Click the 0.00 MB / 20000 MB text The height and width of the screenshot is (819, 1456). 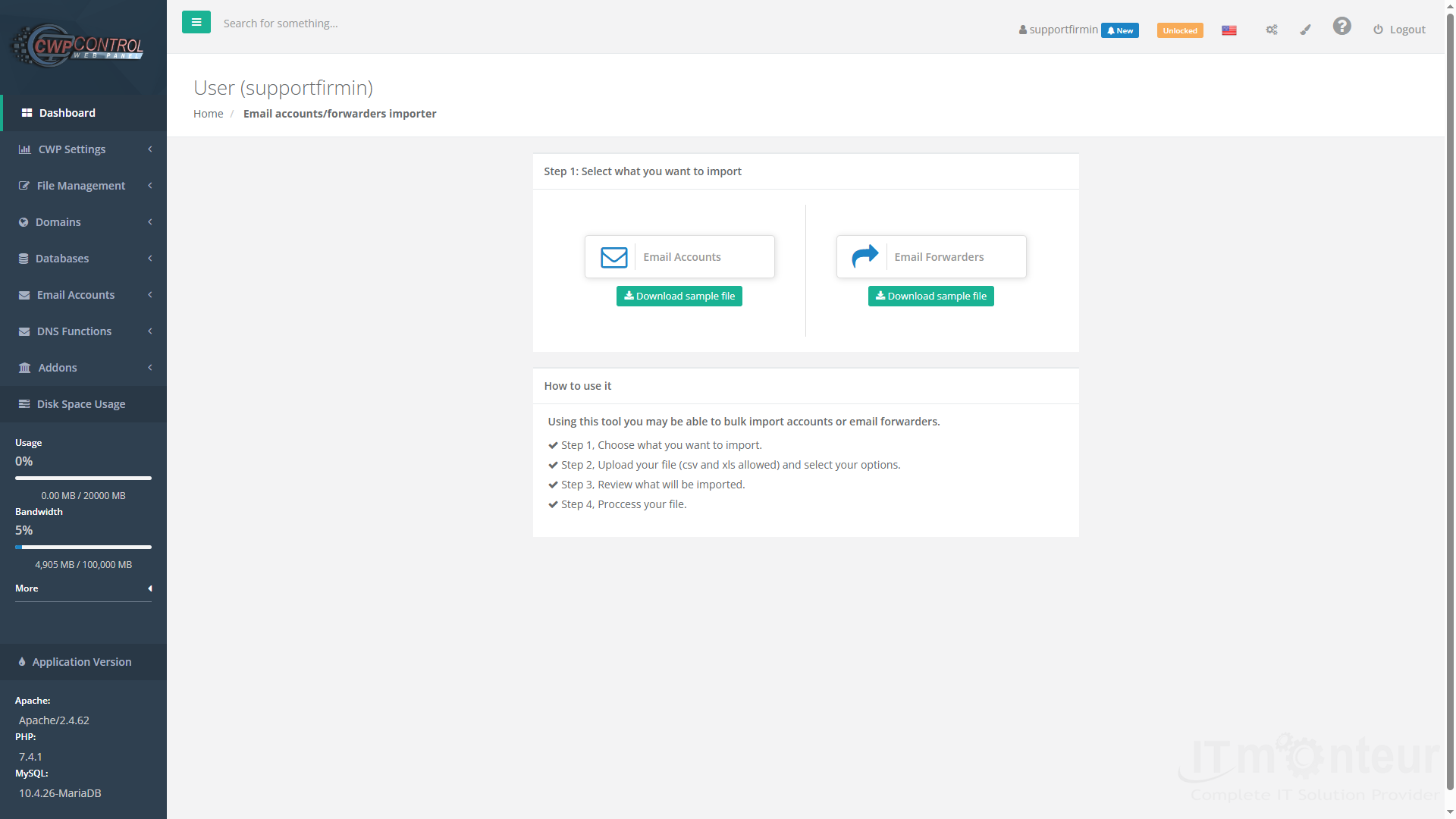[83, 496]
